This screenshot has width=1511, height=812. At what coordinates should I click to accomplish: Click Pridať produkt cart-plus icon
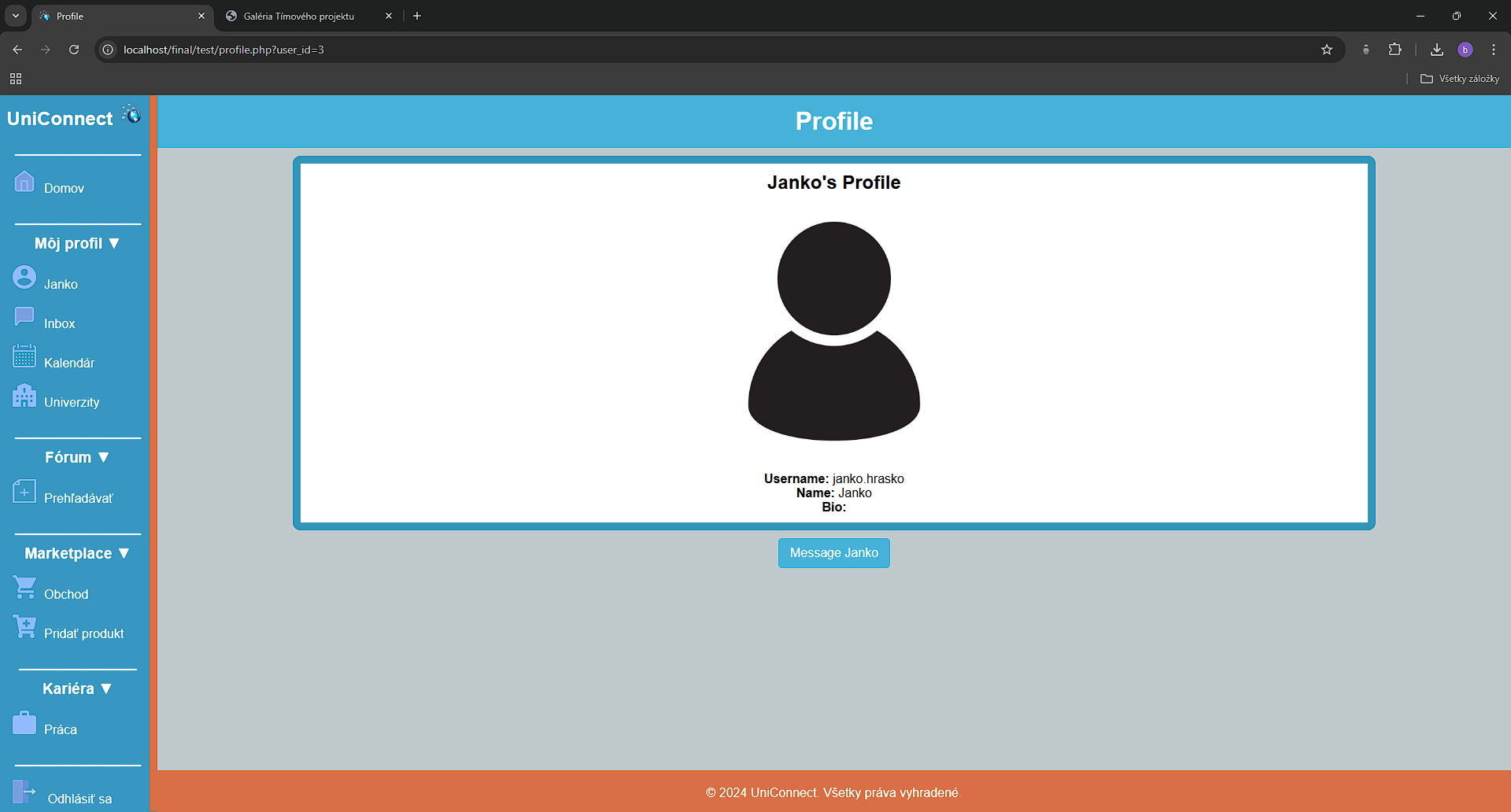[24, 626]
